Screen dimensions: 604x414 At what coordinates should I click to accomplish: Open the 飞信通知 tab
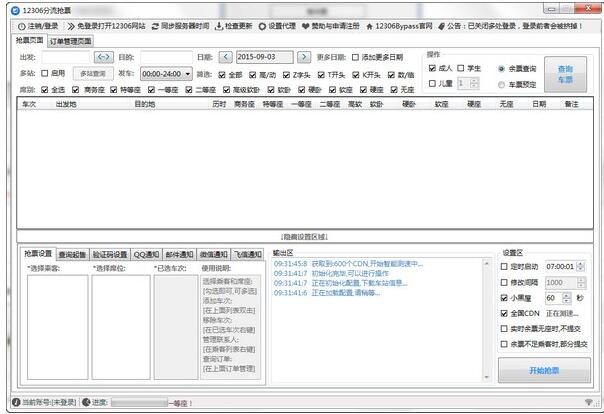(x=248, y=255)
